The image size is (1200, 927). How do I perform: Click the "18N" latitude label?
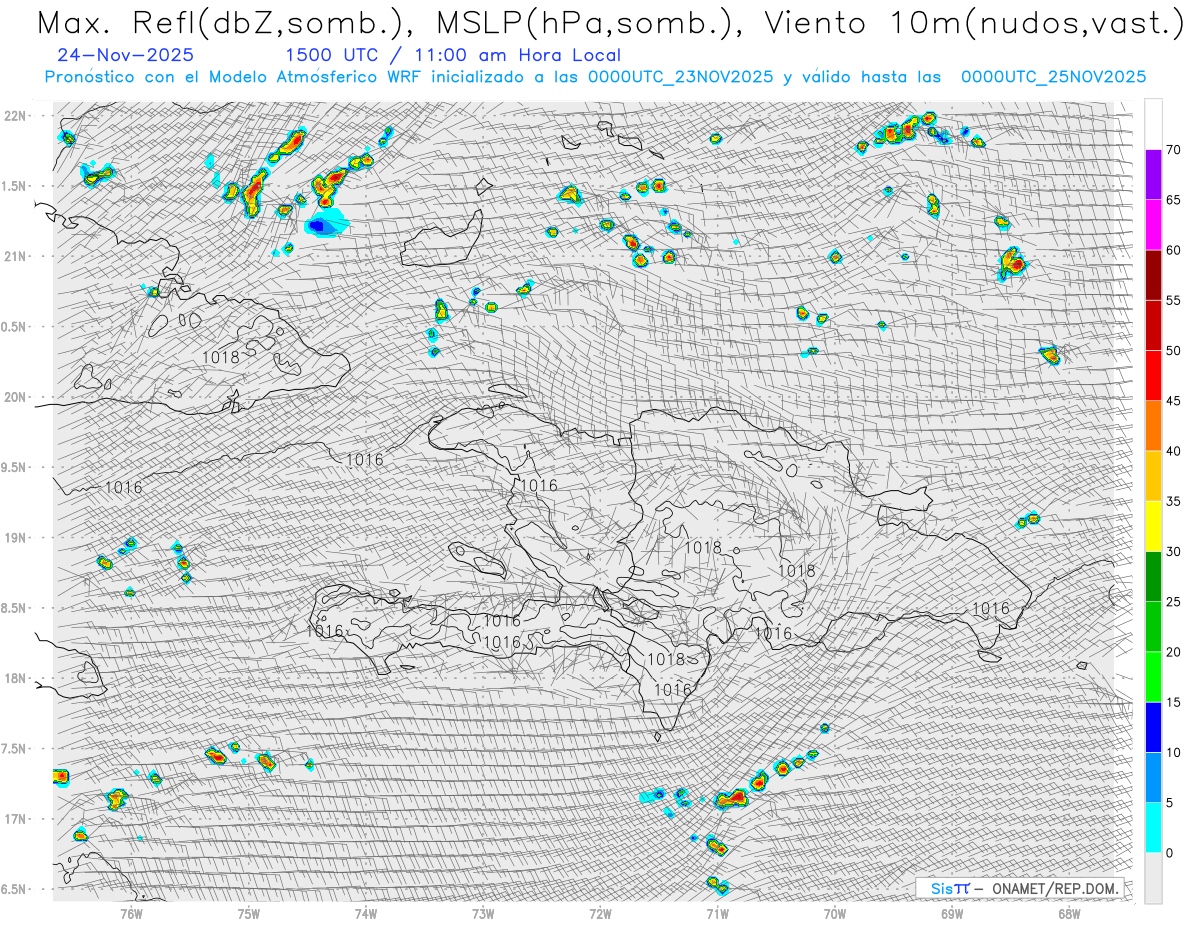tap(15, 679)
